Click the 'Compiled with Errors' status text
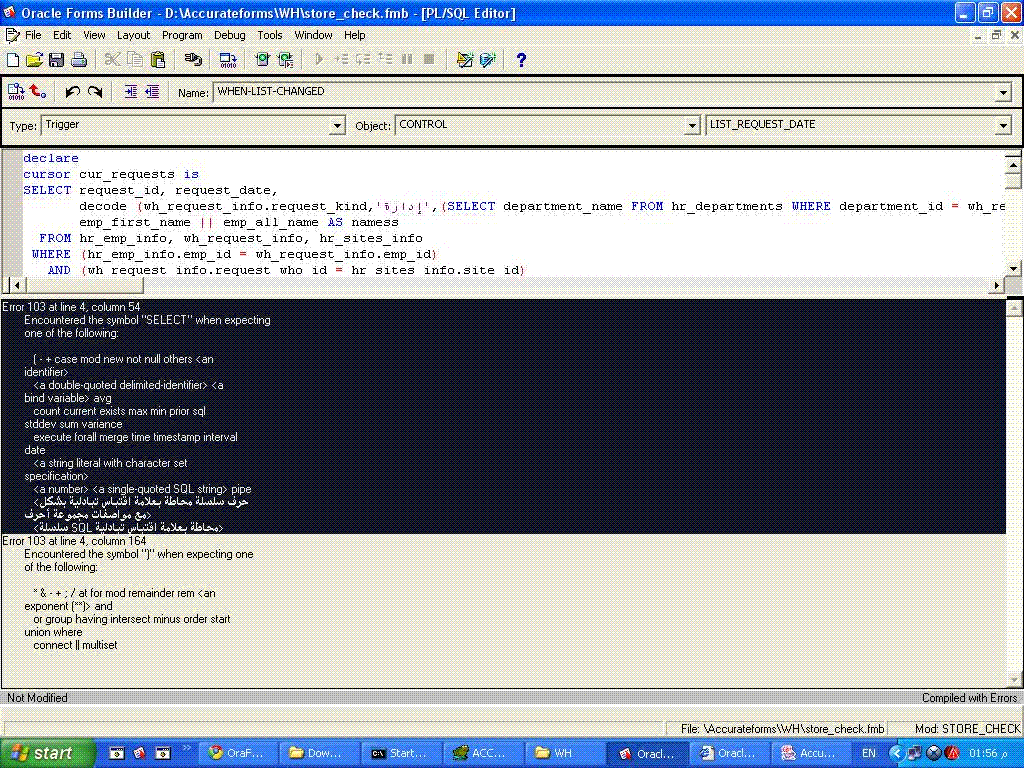Screen dimensions: 1024x768 (969, 698)
